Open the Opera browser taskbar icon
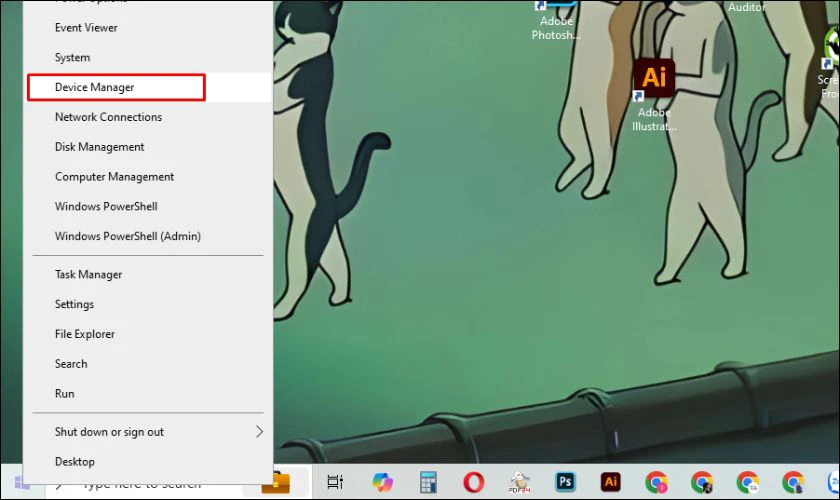Screen dimensions: 840x500 point(474,482)
